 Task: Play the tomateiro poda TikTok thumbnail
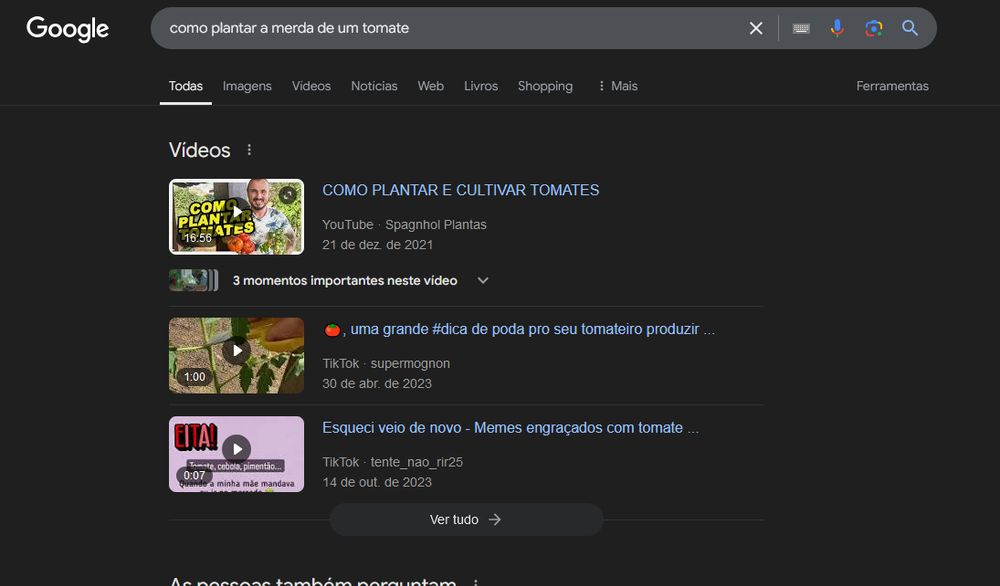coord(237,355)
